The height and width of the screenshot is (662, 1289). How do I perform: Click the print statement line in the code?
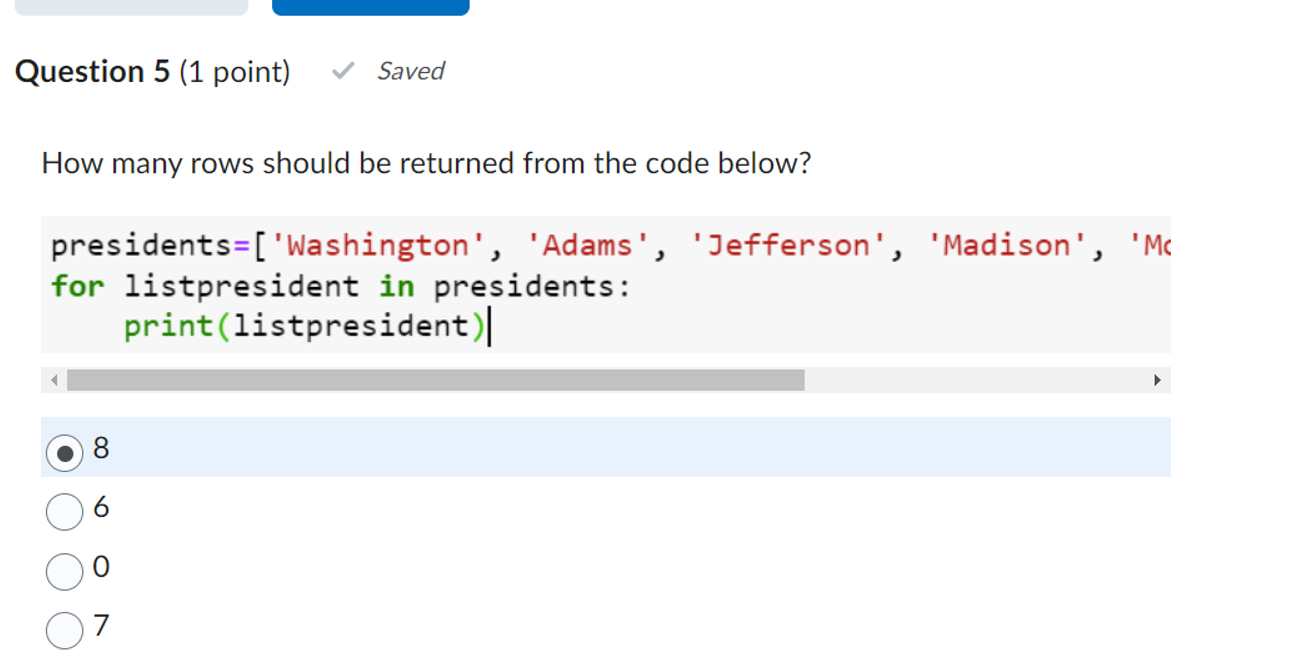(x=305, y=325)
